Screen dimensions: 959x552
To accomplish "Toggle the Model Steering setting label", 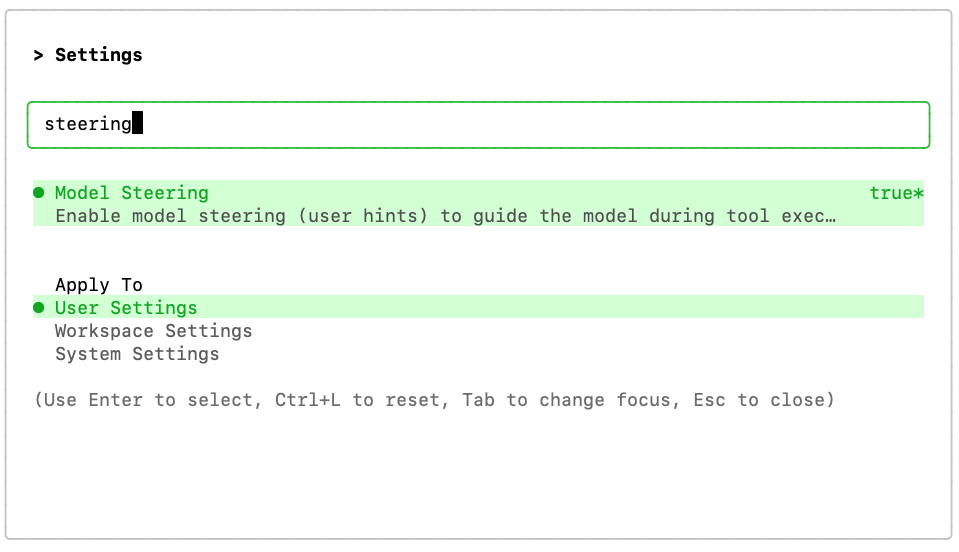I will click(131, 193).
